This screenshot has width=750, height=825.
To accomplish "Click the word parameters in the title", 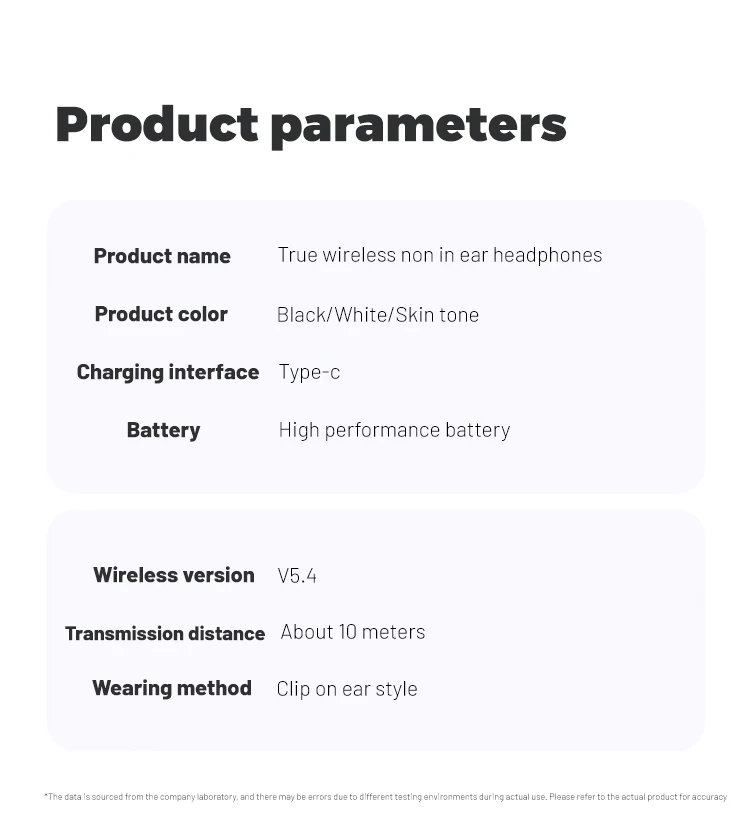I will click(419, 128).
